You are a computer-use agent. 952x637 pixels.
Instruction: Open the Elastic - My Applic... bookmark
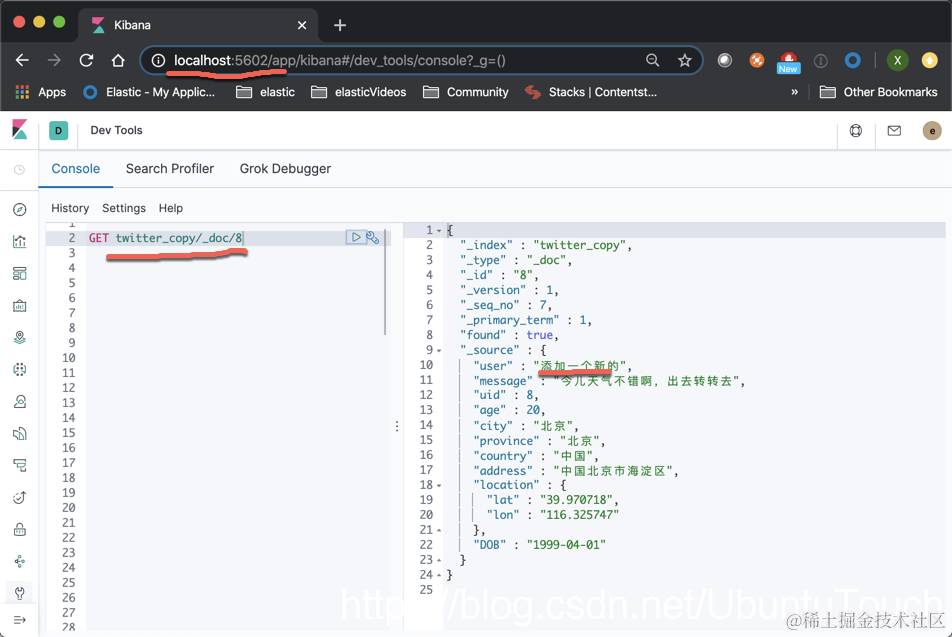coord(149,92)
